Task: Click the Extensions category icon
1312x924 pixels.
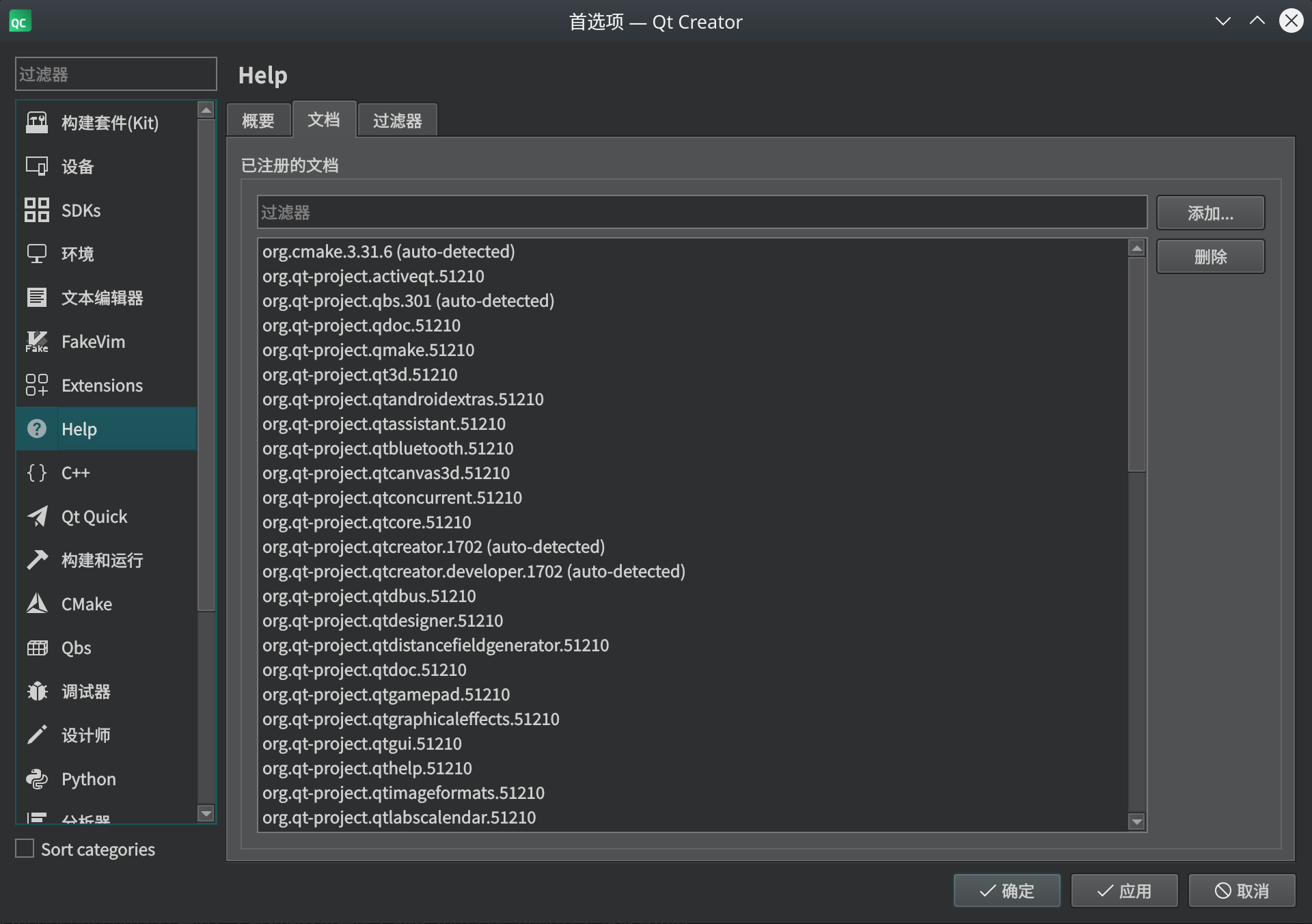Action: [x=37, y=385]
